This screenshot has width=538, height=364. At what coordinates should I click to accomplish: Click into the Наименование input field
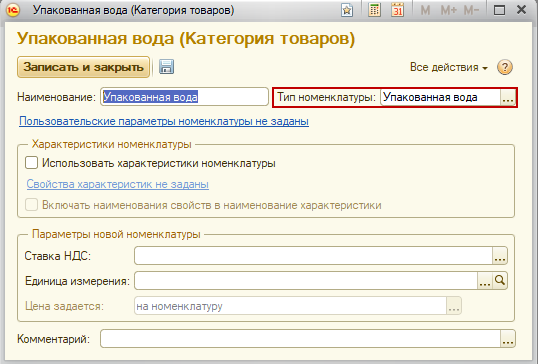(184, 97)
